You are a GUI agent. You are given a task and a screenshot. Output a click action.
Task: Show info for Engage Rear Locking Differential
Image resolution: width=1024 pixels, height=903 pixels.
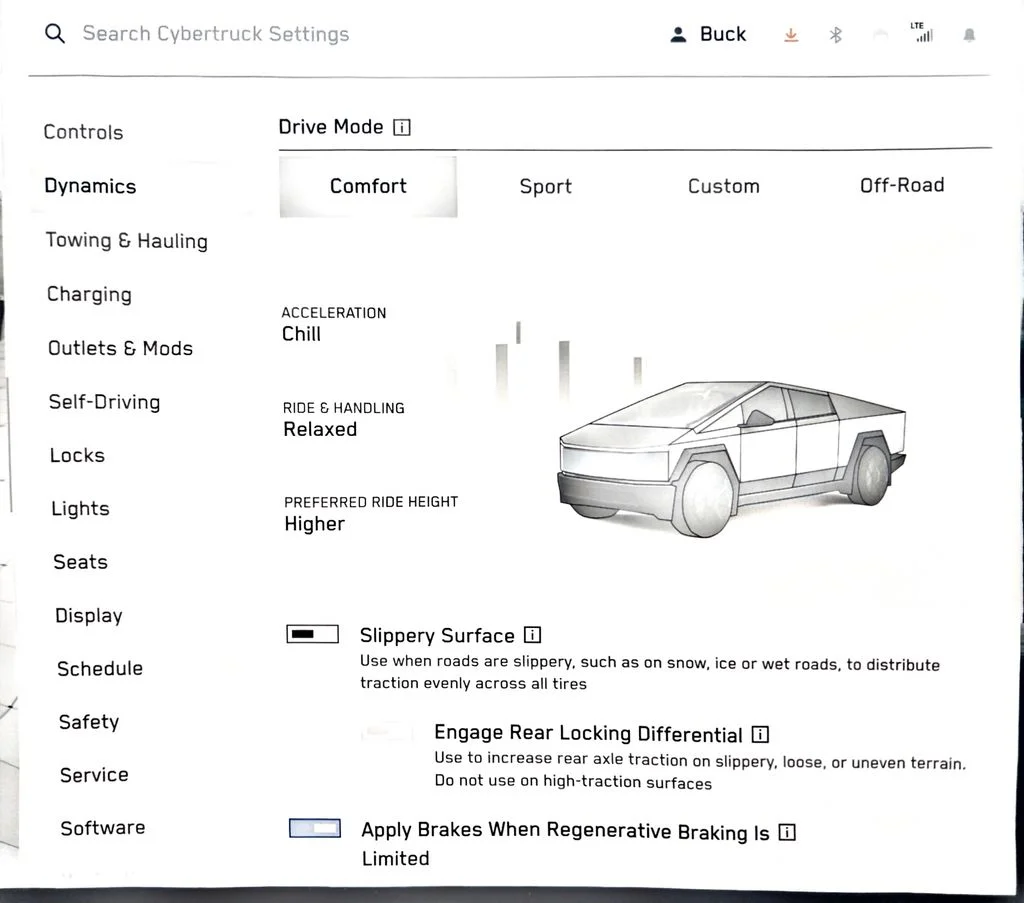[760, 734]
